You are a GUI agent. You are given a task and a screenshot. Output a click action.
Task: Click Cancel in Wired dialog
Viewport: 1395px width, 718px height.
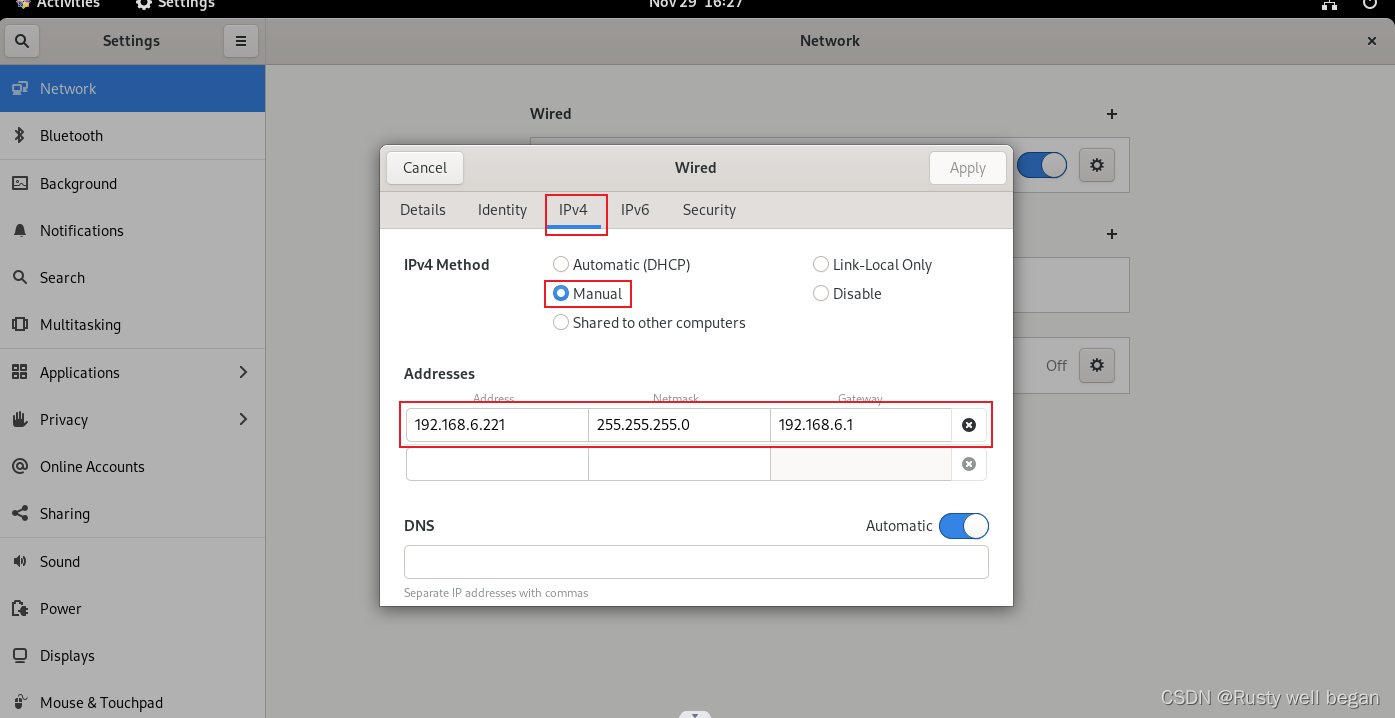coord(425,168)
